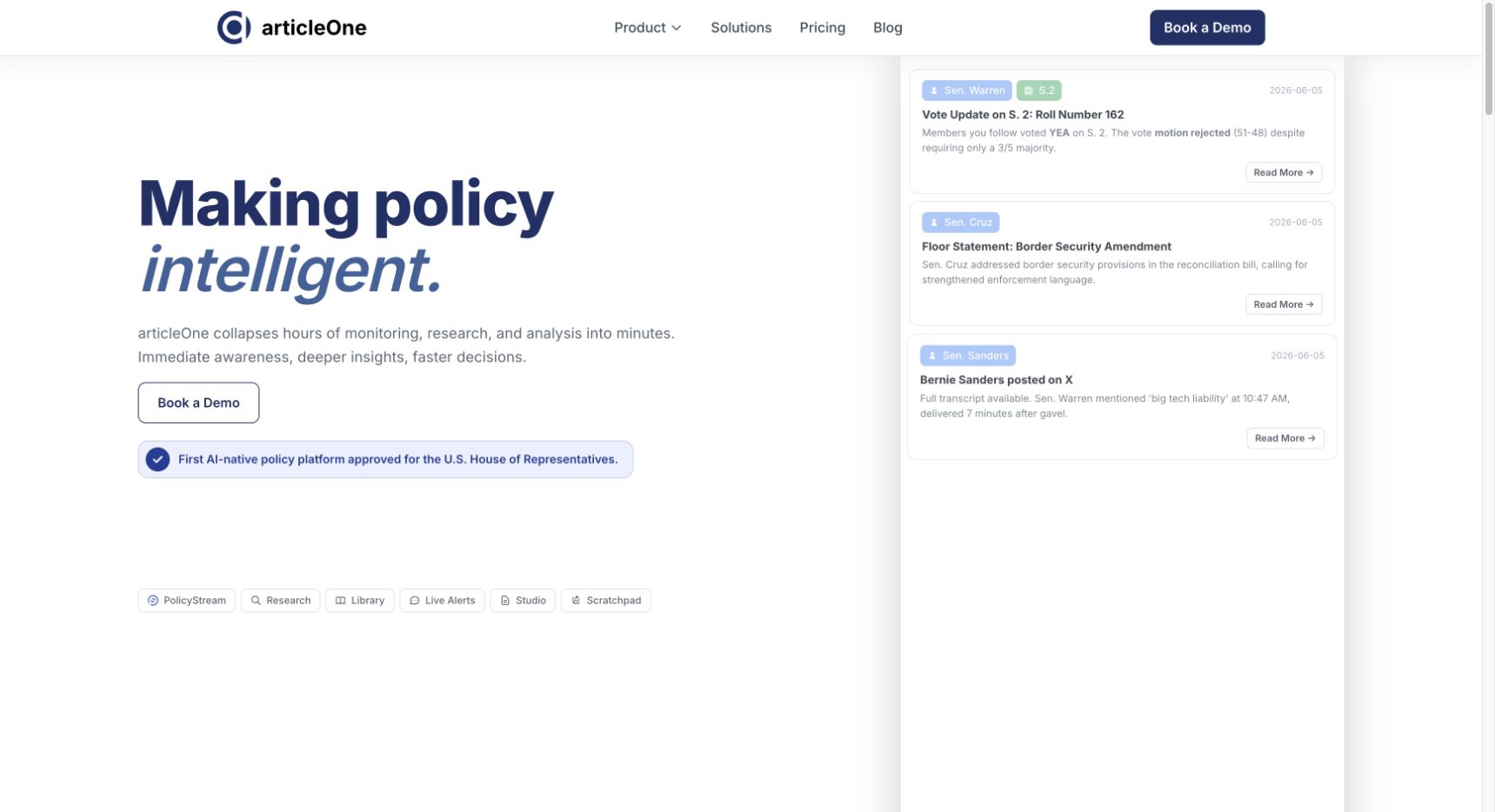Click the House of Representatives approval banner text

(x=398, y=459)
